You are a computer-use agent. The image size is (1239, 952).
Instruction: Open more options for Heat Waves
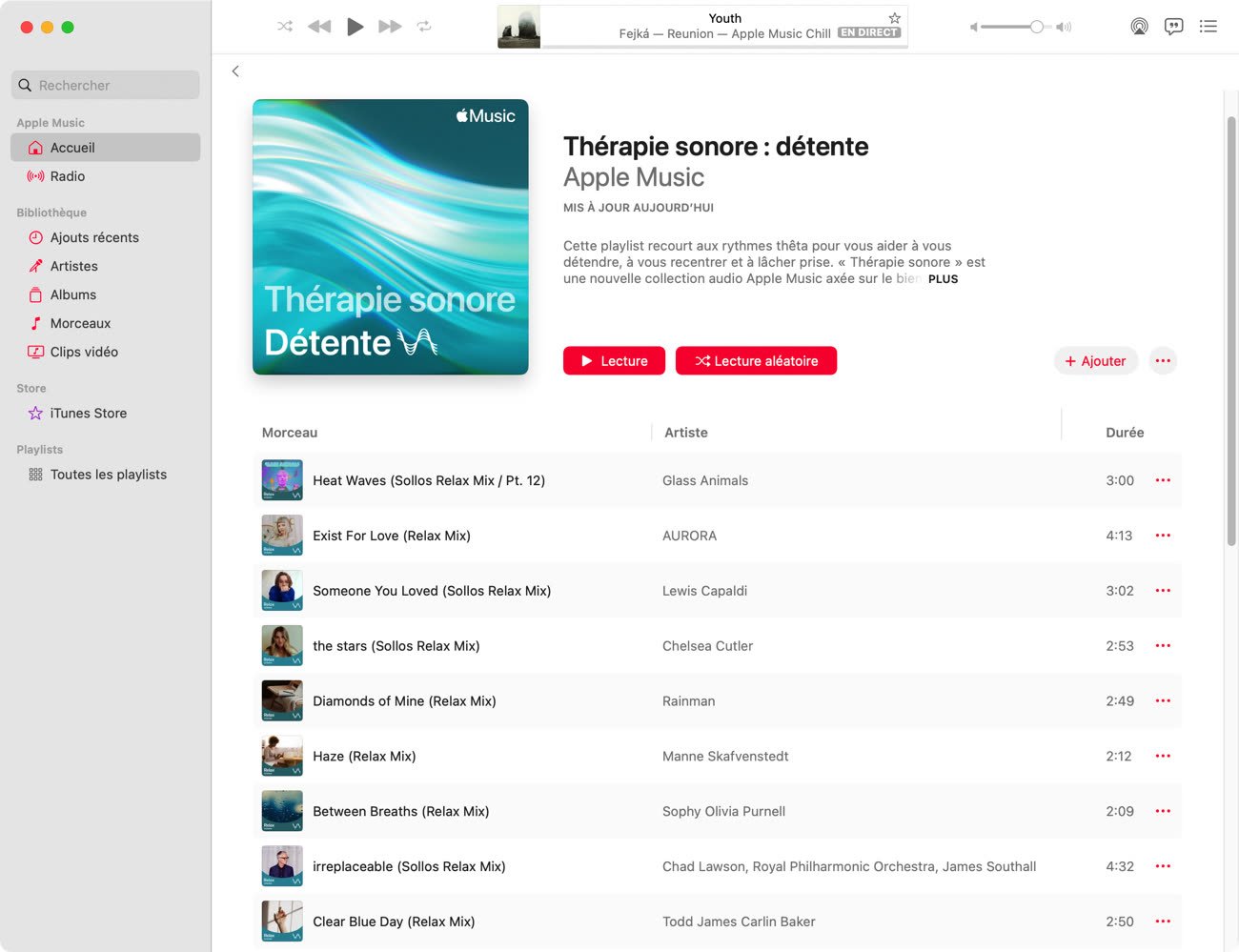click(x=1163, y=480)
